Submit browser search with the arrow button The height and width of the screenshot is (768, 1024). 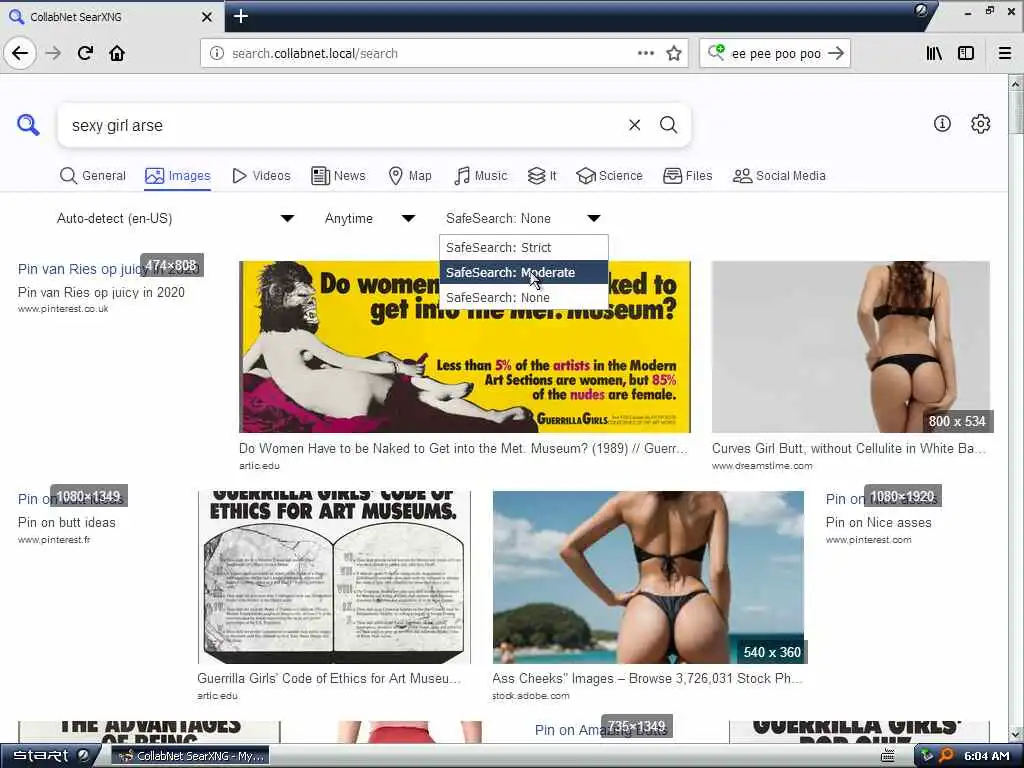point(836,53)
